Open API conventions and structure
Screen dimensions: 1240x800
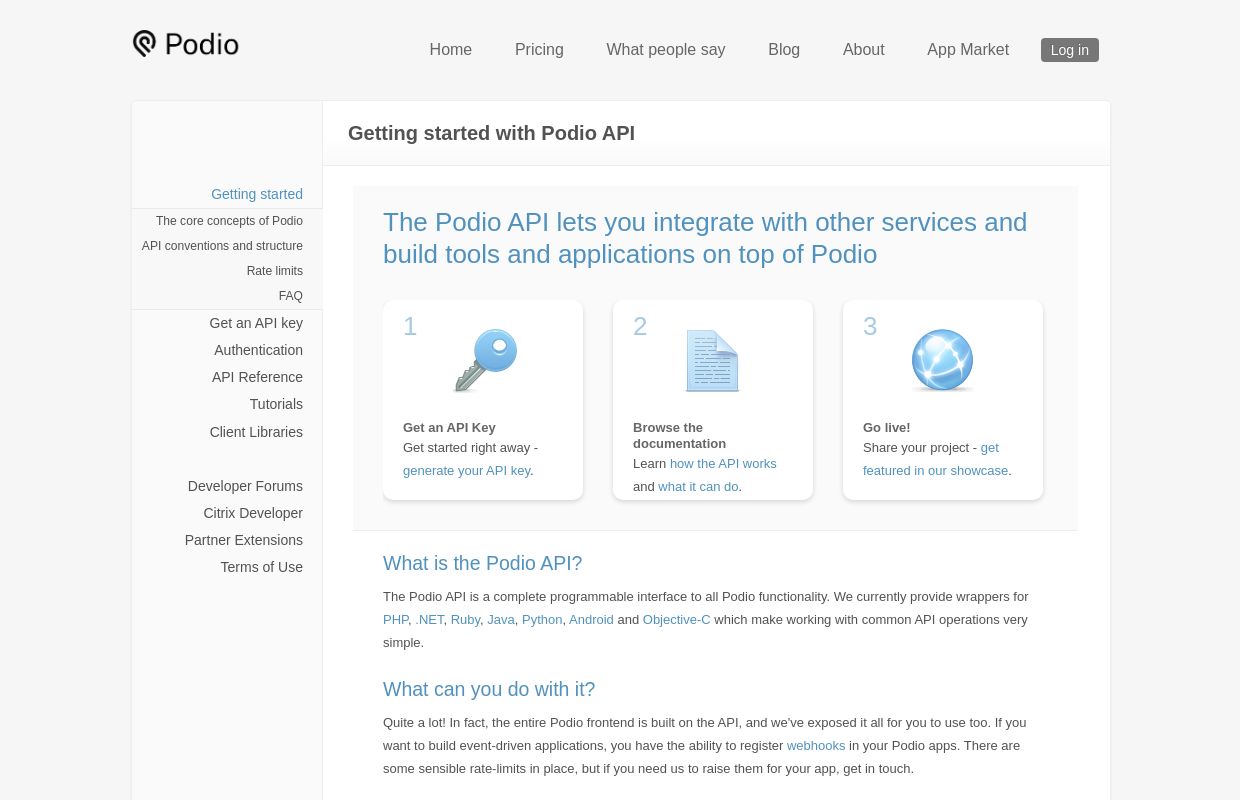click(222, 246)
